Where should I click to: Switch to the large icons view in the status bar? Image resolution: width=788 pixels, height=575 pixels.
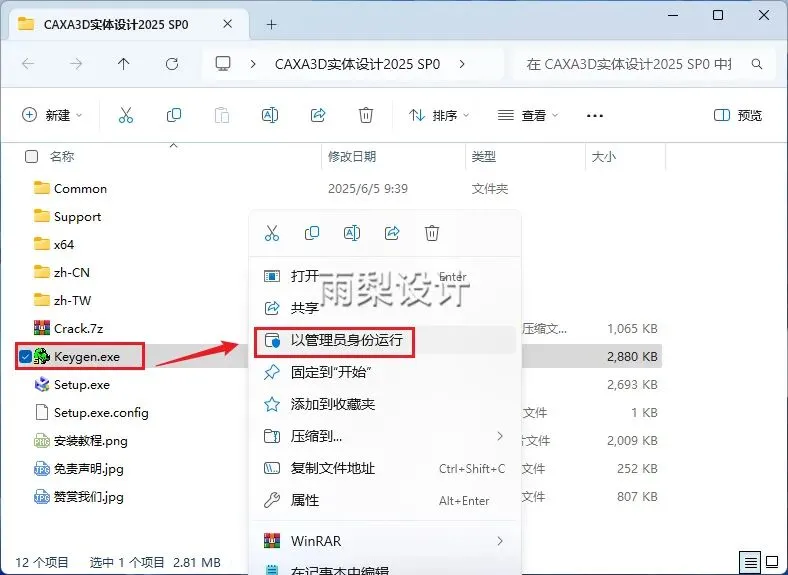click(x=772, y=562)
